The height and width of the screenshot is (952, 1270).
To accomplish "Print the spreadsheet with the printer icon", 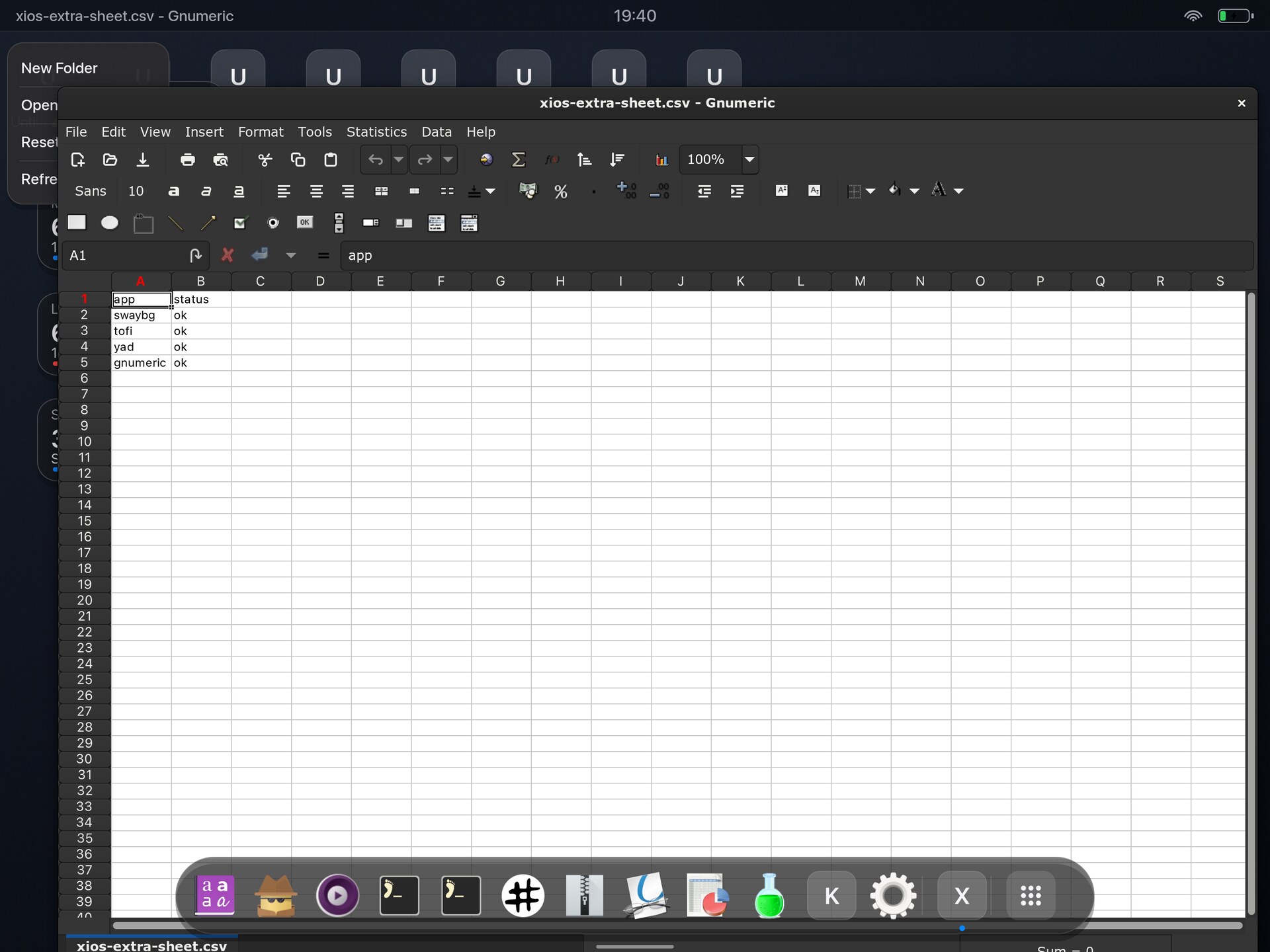I will coord(188,159).
